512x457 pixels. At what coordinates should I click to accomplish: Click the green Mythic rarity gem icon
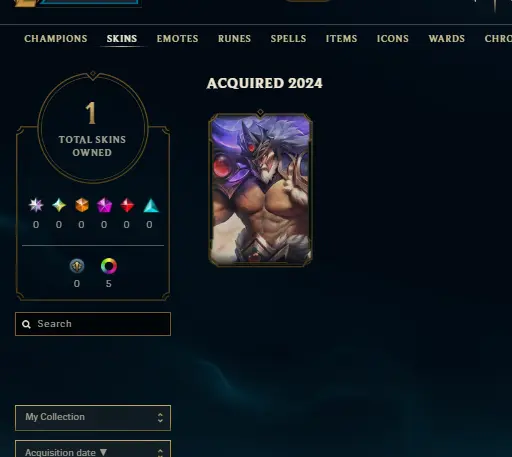(59, 205)
